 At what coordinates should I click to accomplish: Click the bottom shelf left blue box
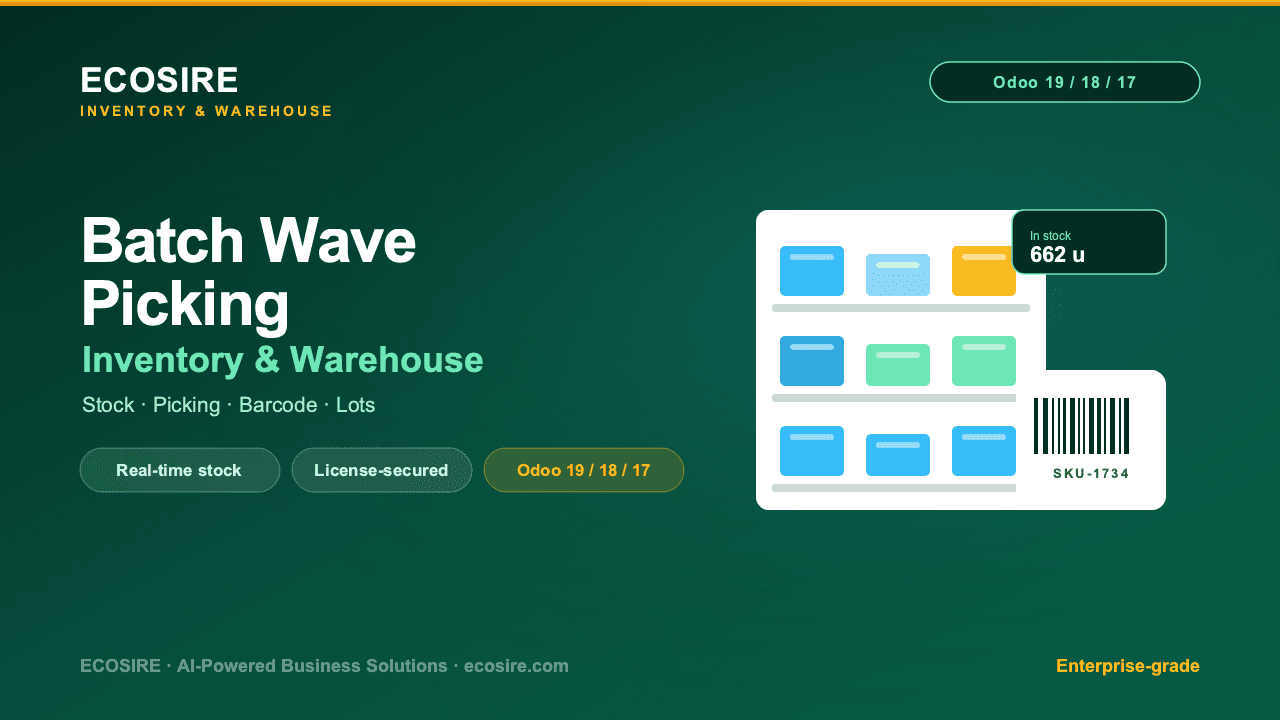coord(812,451)
